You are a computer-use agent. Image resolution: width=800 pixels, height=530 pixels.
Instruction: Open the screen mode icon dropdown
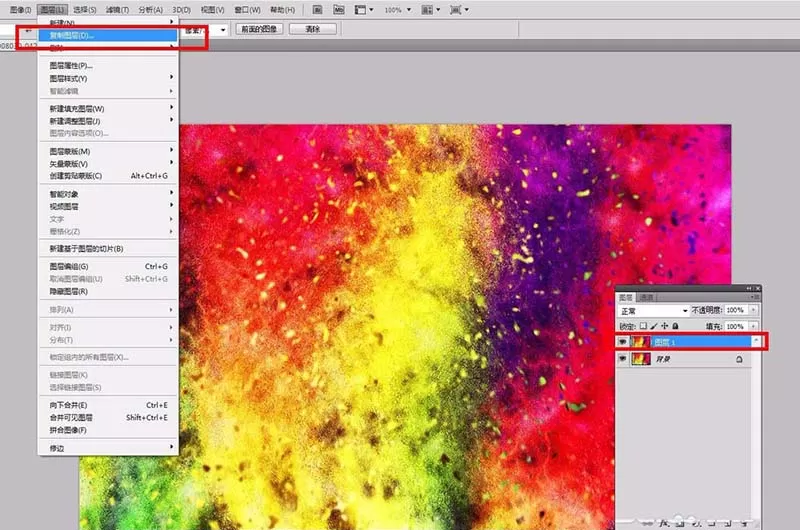point(459,10)
